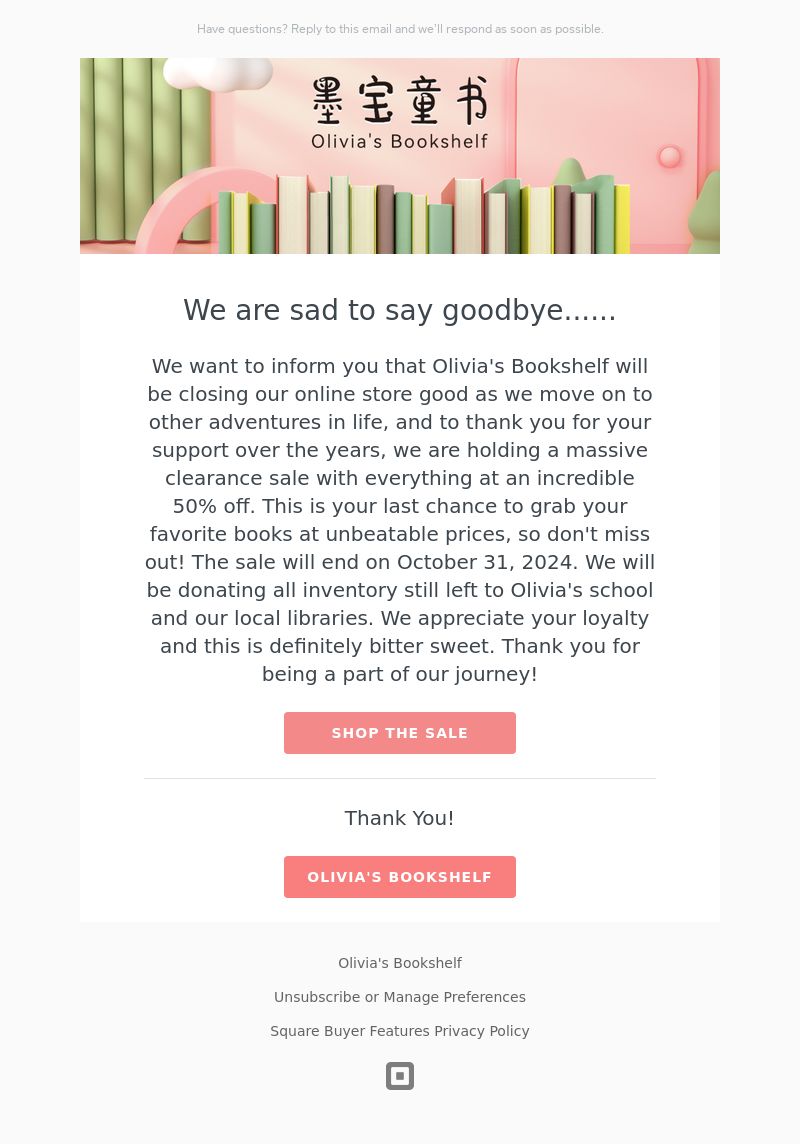
Task: Click the round pink door knob
Action: point(669,156)
